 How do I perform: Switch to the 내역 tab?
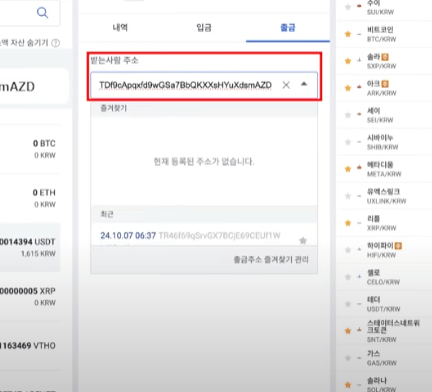[x=120, y=27]
